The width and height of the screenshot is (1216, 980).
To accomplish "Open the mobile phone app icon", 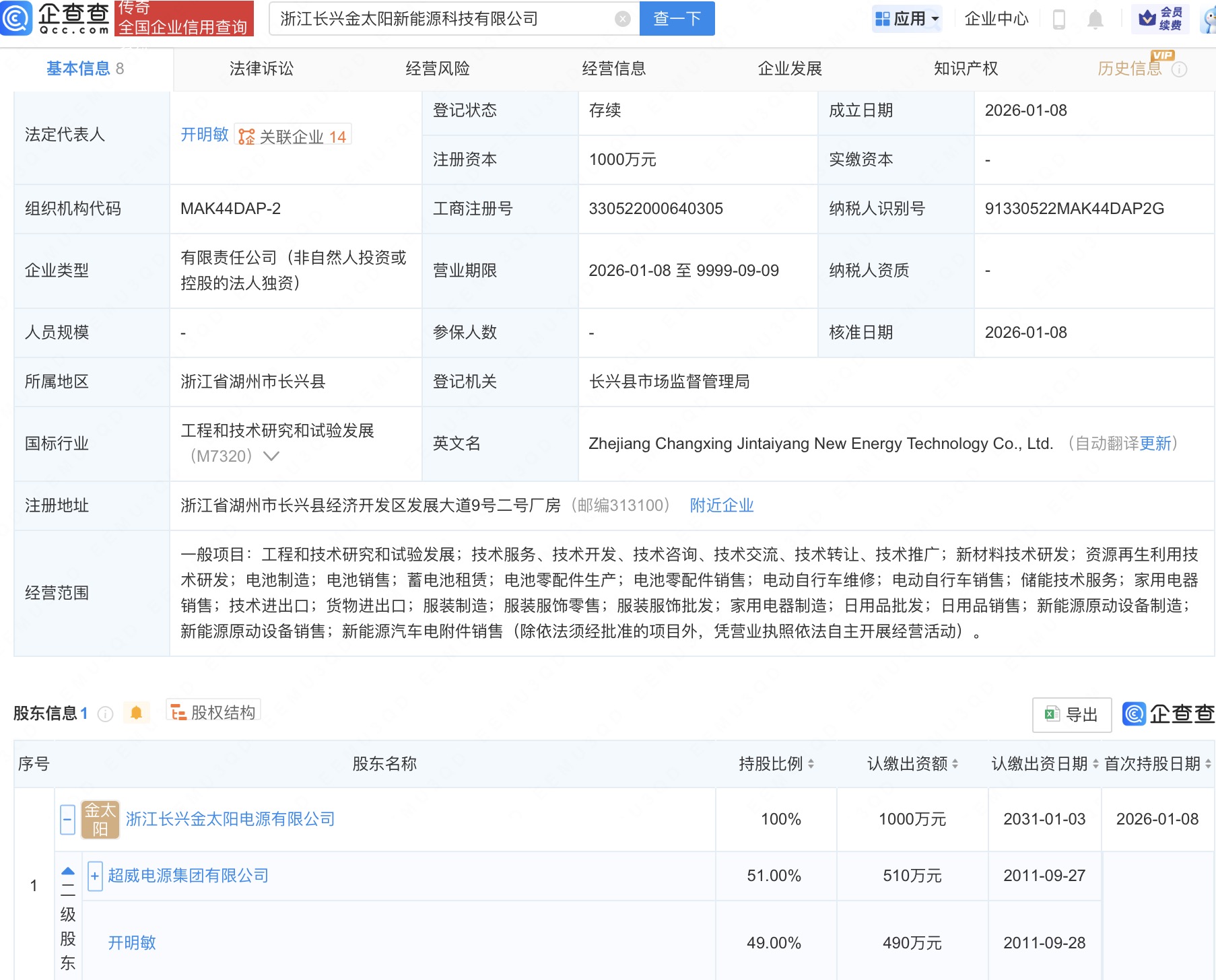I will pos(1058,20).
